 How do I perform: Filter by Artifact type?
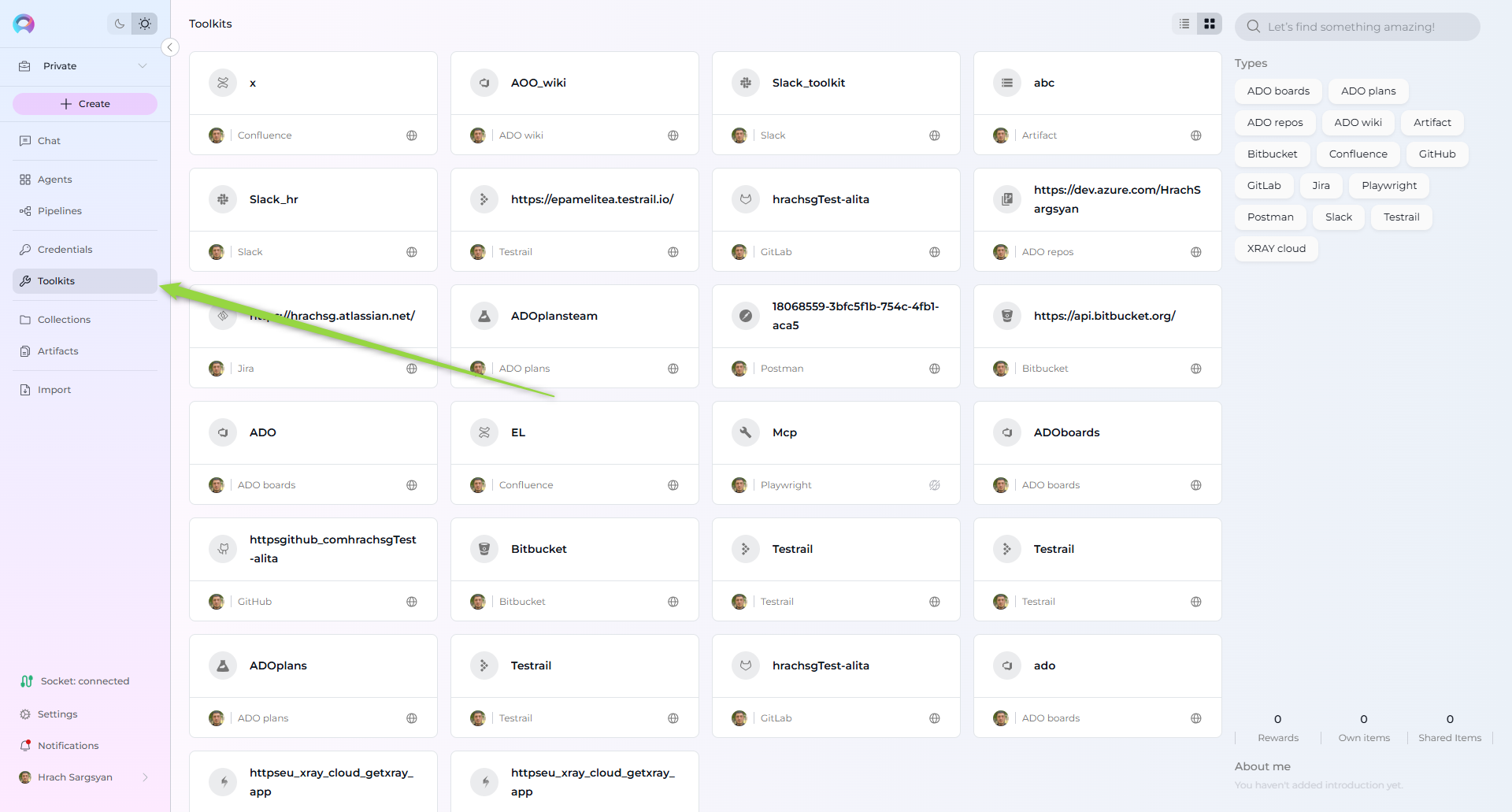point(1432,123)
